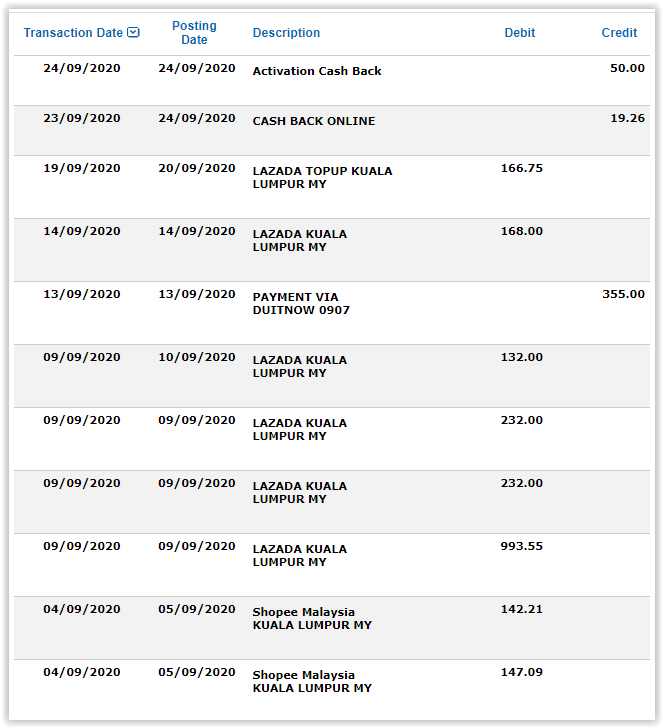Click the Posting Date column header
This screenshot has height=728, width=663.
pyautogui.click(x=194, y=32)
